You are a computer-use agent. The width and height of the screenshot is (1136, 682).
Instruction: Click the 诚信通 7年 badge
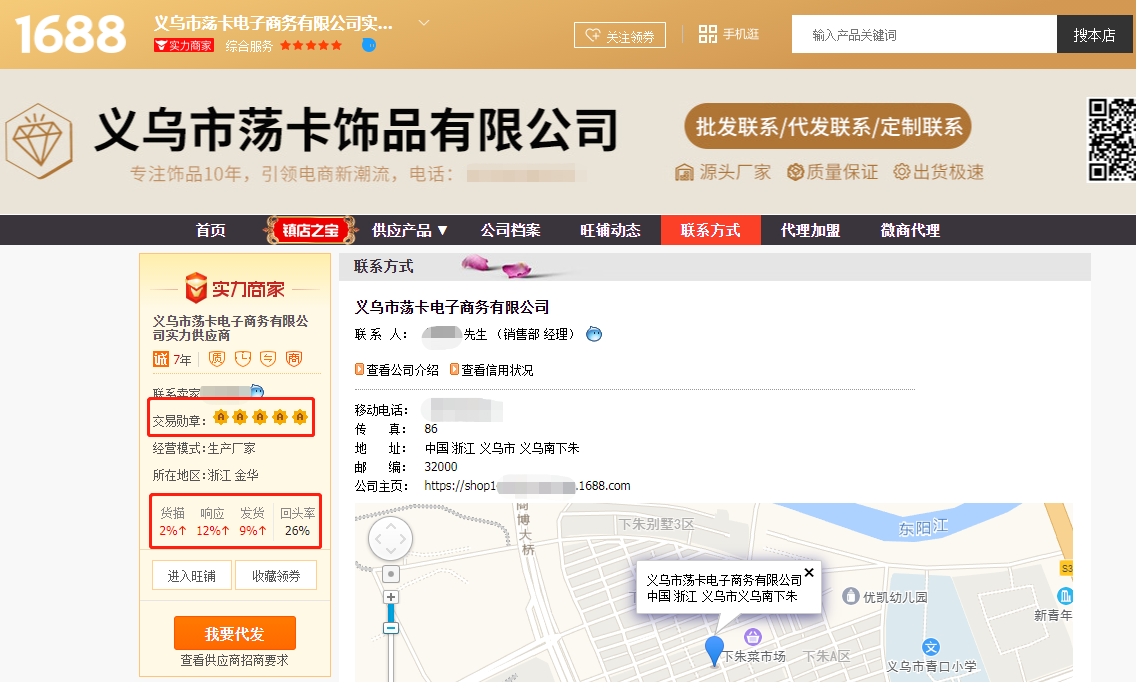pos(172,359)
